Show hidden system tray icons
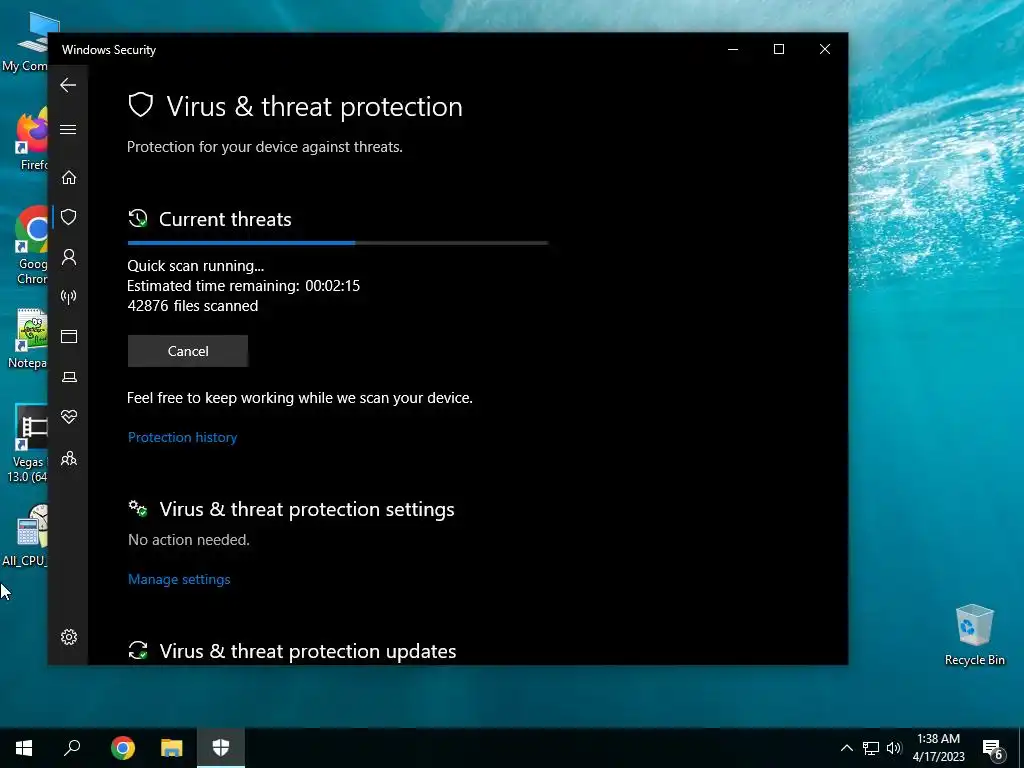 point(846,748)
